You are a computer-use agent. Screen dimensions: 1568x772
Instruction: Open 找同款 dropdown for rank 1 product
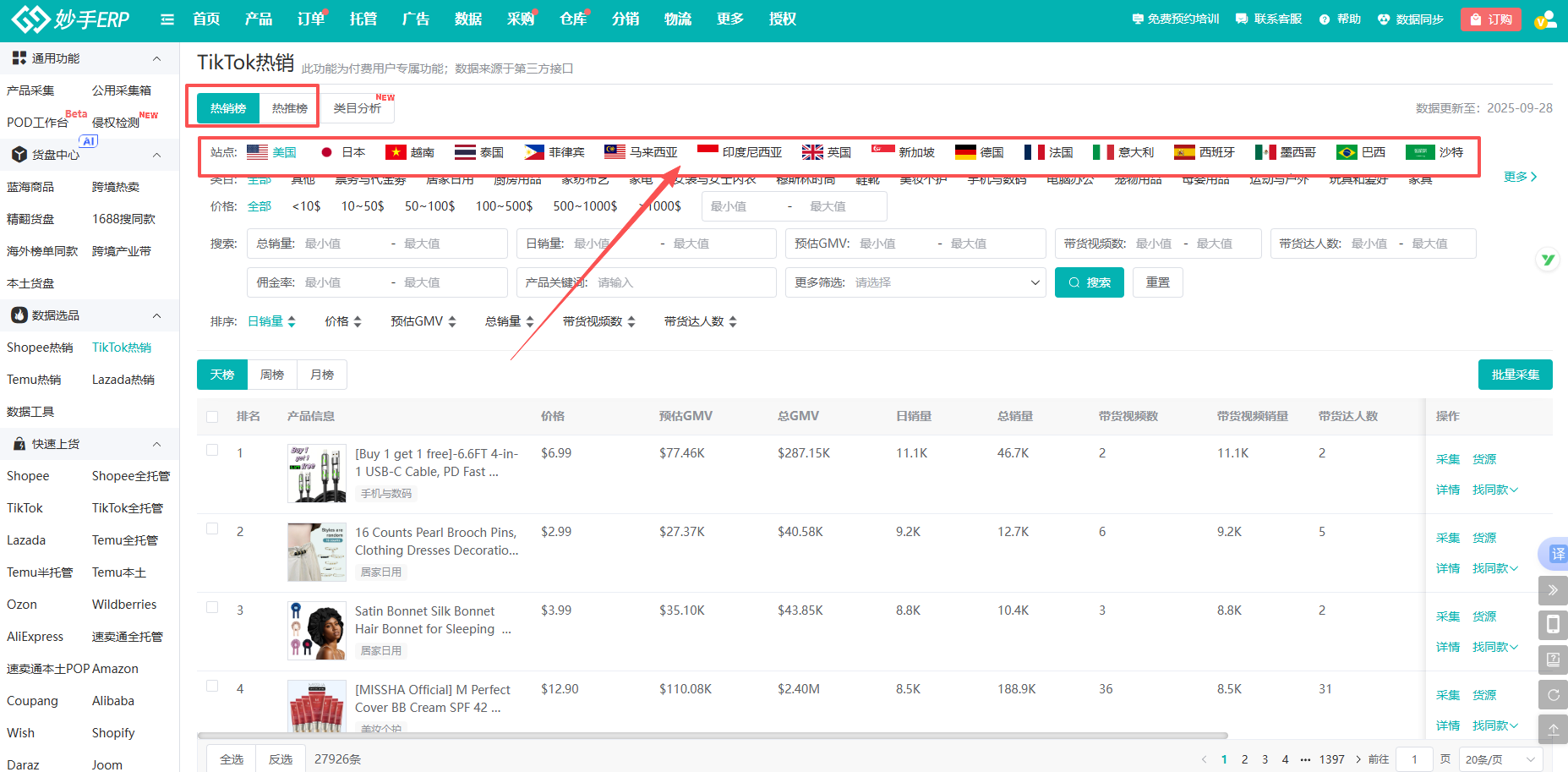pyautogui.click(x=1495, y=490)
